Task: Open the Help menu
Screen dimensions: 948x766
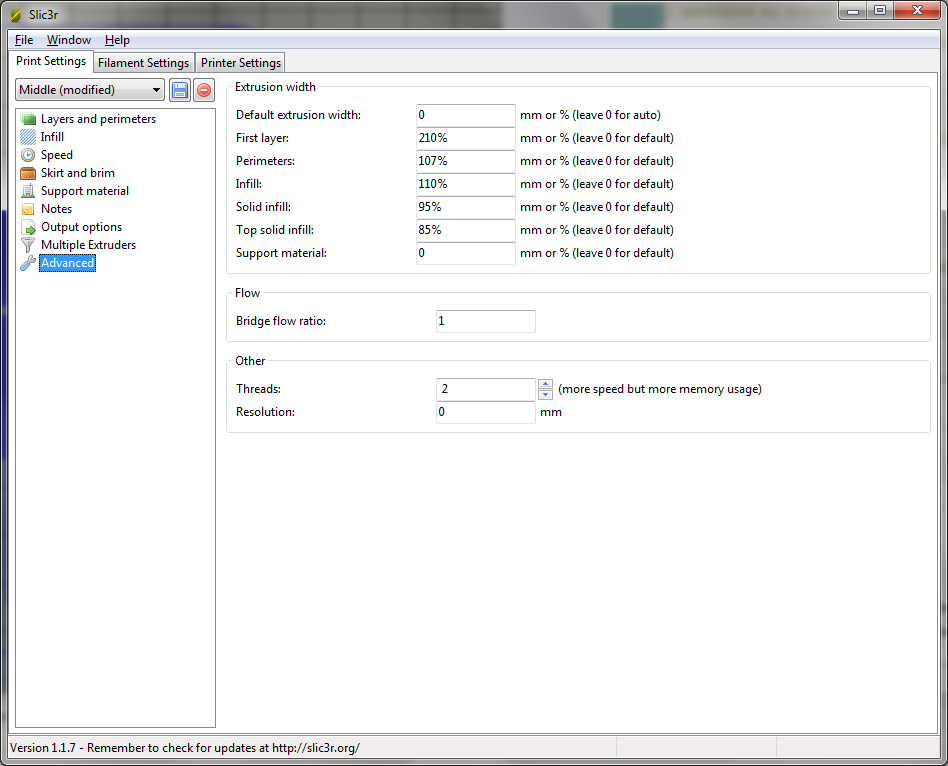Action: tap(117, 40)
